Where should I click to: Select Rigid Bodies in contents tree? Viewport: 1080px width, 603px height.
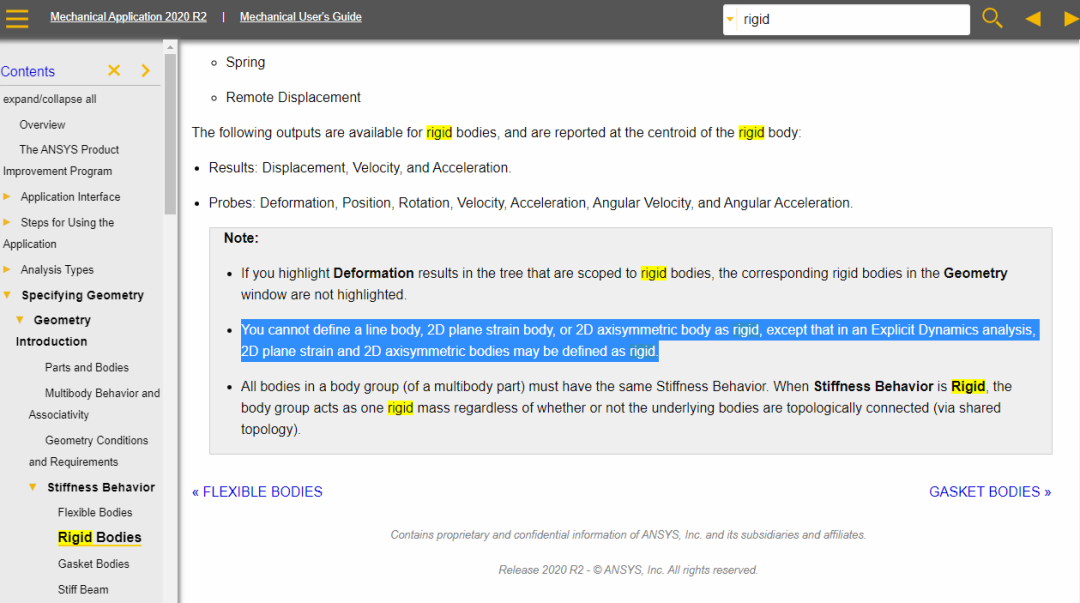(x=100, y=538)
